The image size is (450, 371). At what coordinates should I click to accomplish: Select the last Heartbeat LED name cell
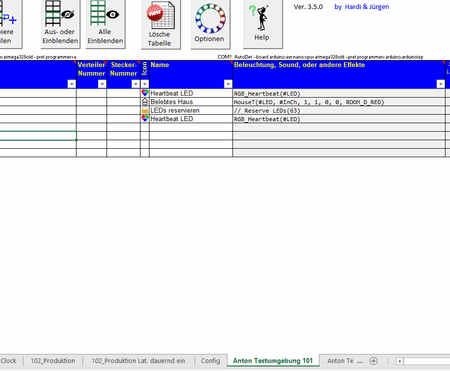tap(191, 119)
